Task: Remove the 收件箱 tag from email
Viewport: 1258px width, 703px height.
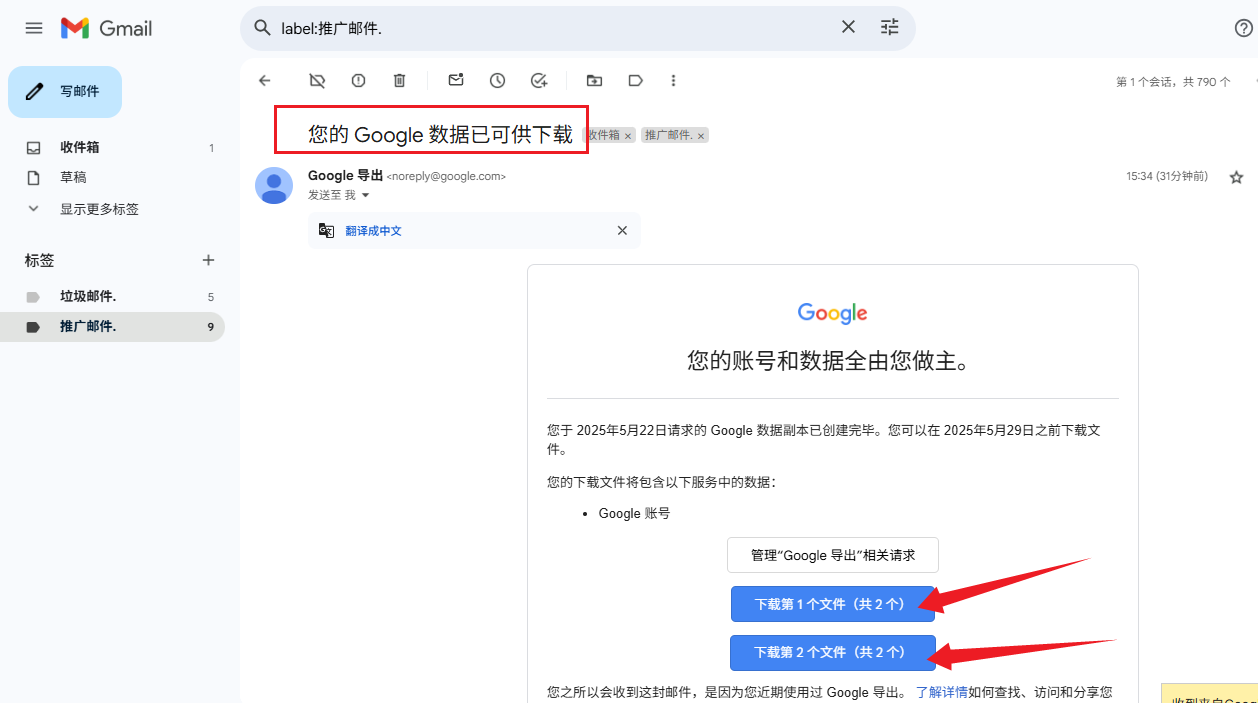Action: pos(628,136)
